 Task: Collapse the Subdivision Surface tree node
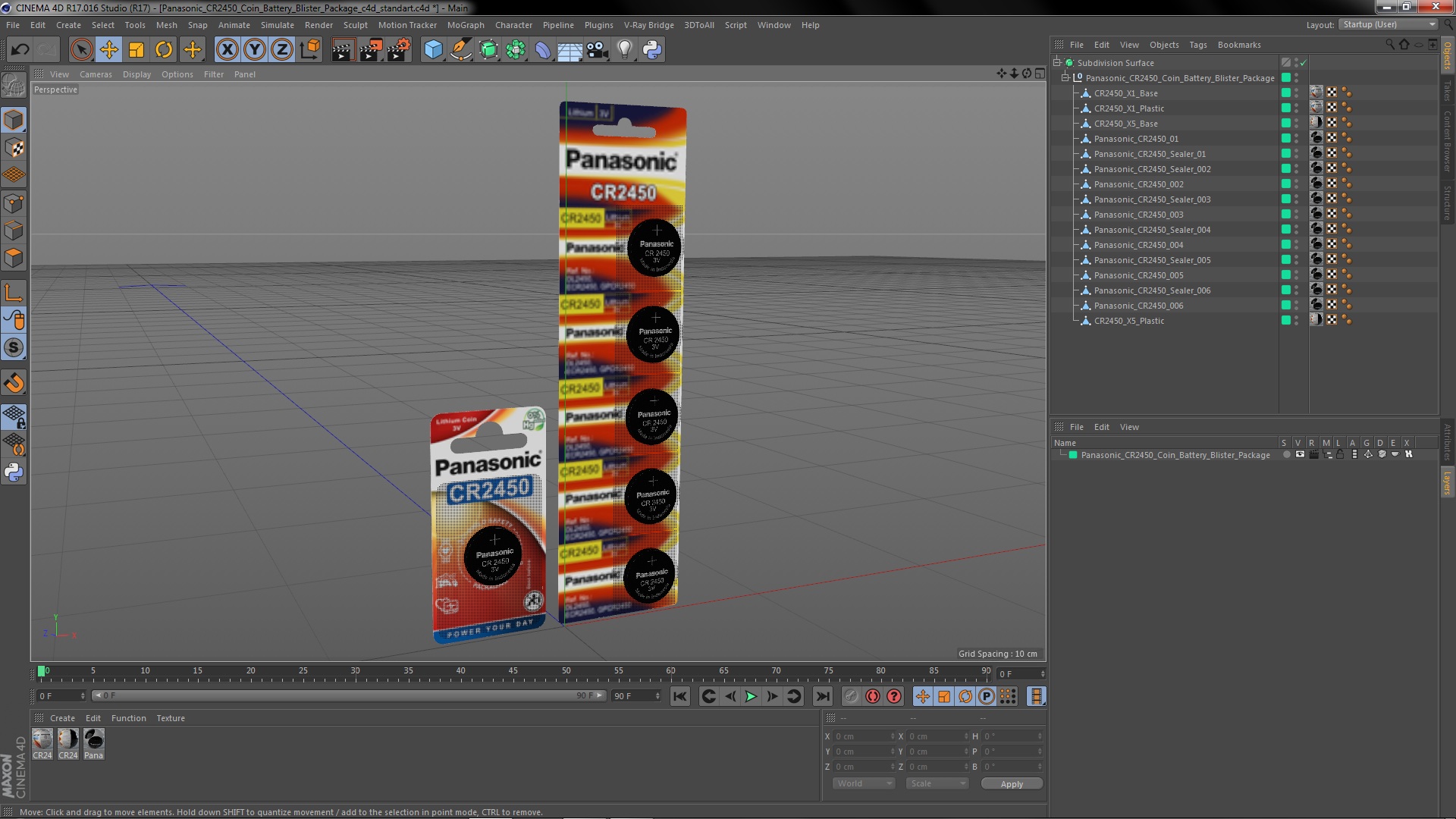click(1056, 62)
